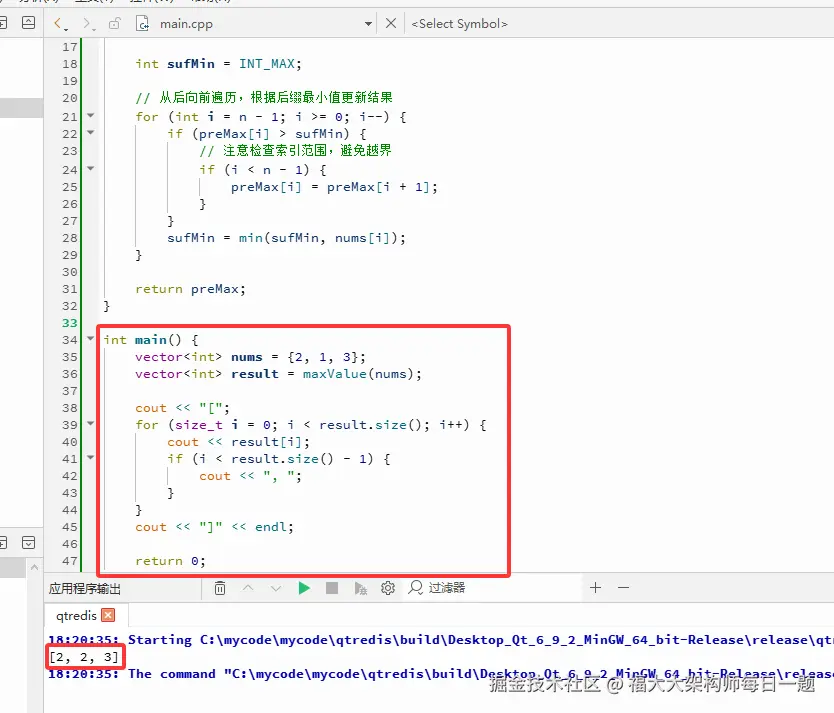Viewport: 834px width, 713px height.
Task: Zoom in the output pane text
Action: (596, 588)
